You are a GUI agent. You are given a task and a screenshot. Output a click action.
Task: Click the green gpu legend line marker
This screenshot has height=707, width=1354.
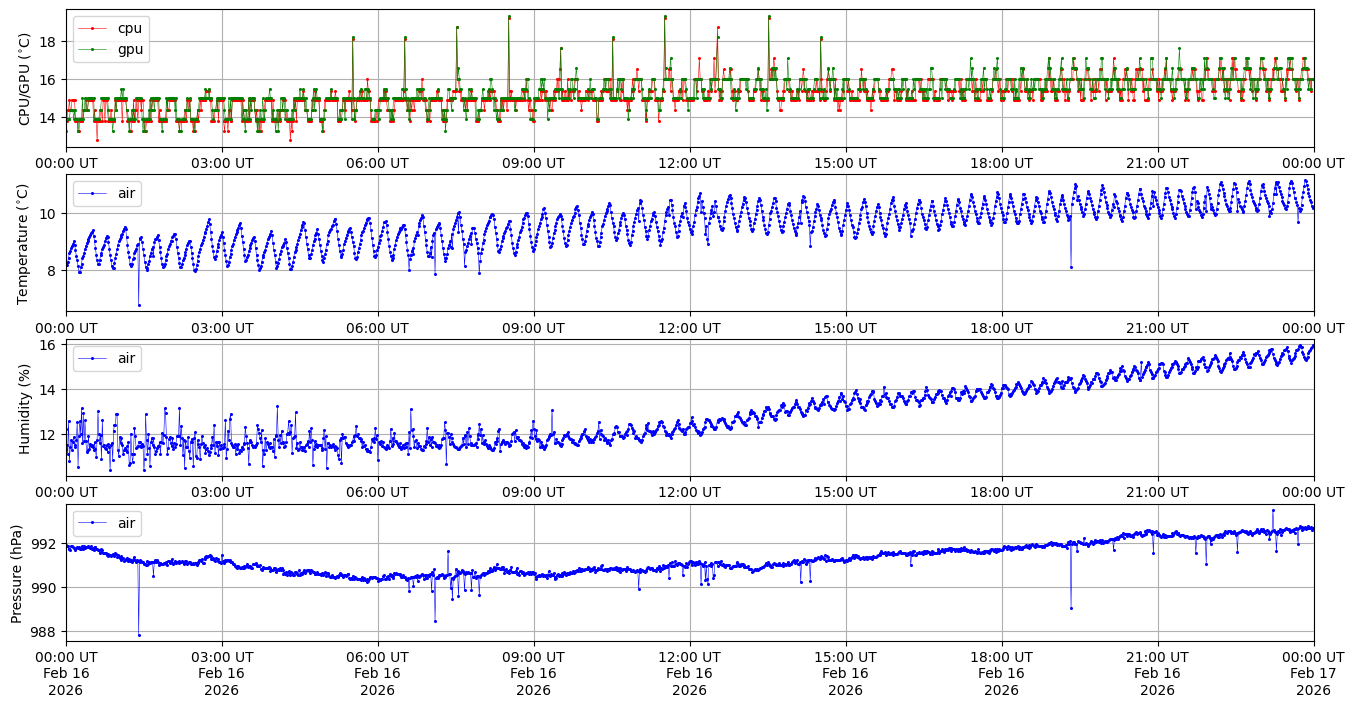click(x=93, y=48)
